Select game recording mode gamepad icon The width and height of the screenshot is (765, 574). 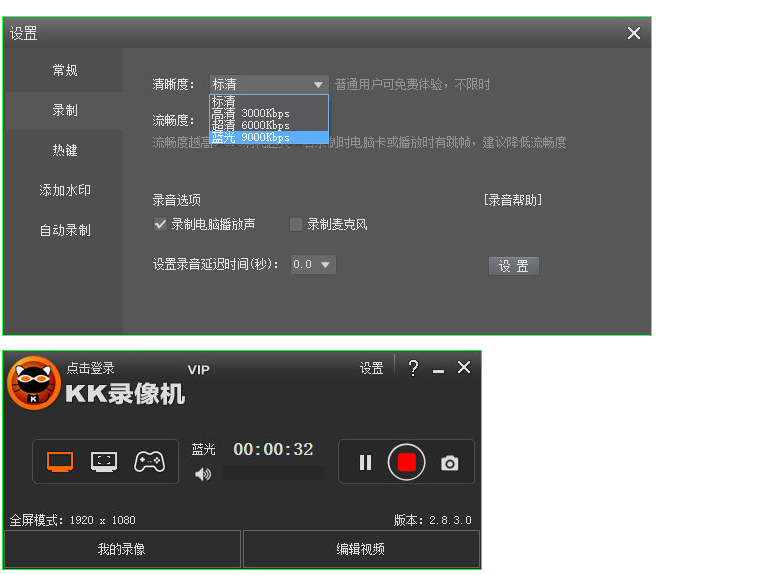[x=149, y=461]
